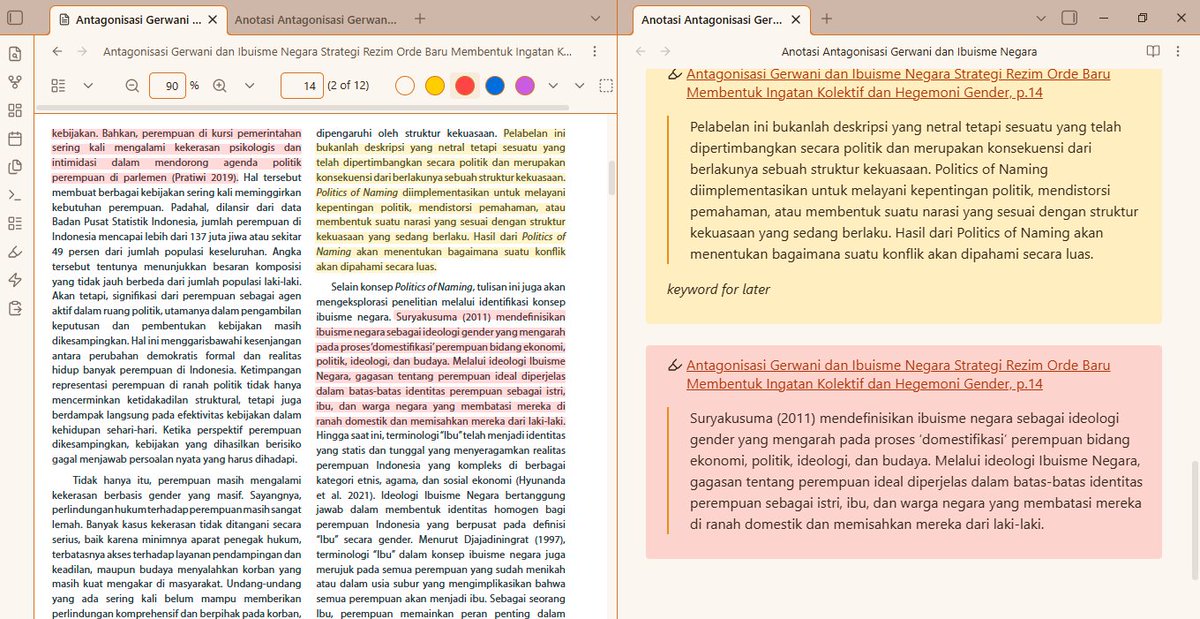The image size is (1200, 619).
Task: Toggle the left sidebar collapse icon
Action: [x=15, y=18]
